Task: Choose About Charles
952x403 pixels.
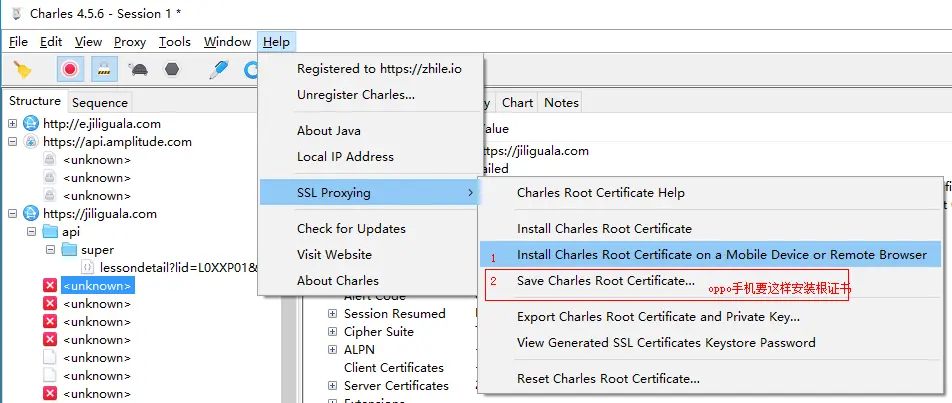Action: [x=338, y=281]
